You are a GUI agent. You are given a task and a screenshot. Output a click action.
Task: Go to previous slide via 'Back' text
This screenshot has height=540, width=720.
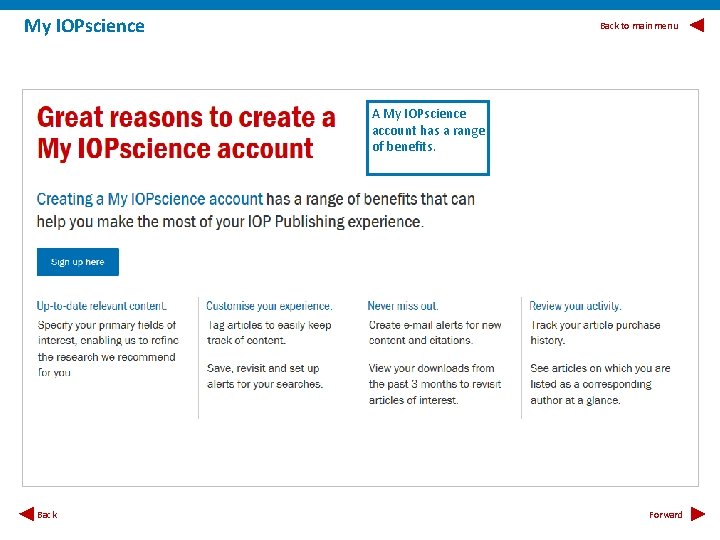(x=47, y=515)
